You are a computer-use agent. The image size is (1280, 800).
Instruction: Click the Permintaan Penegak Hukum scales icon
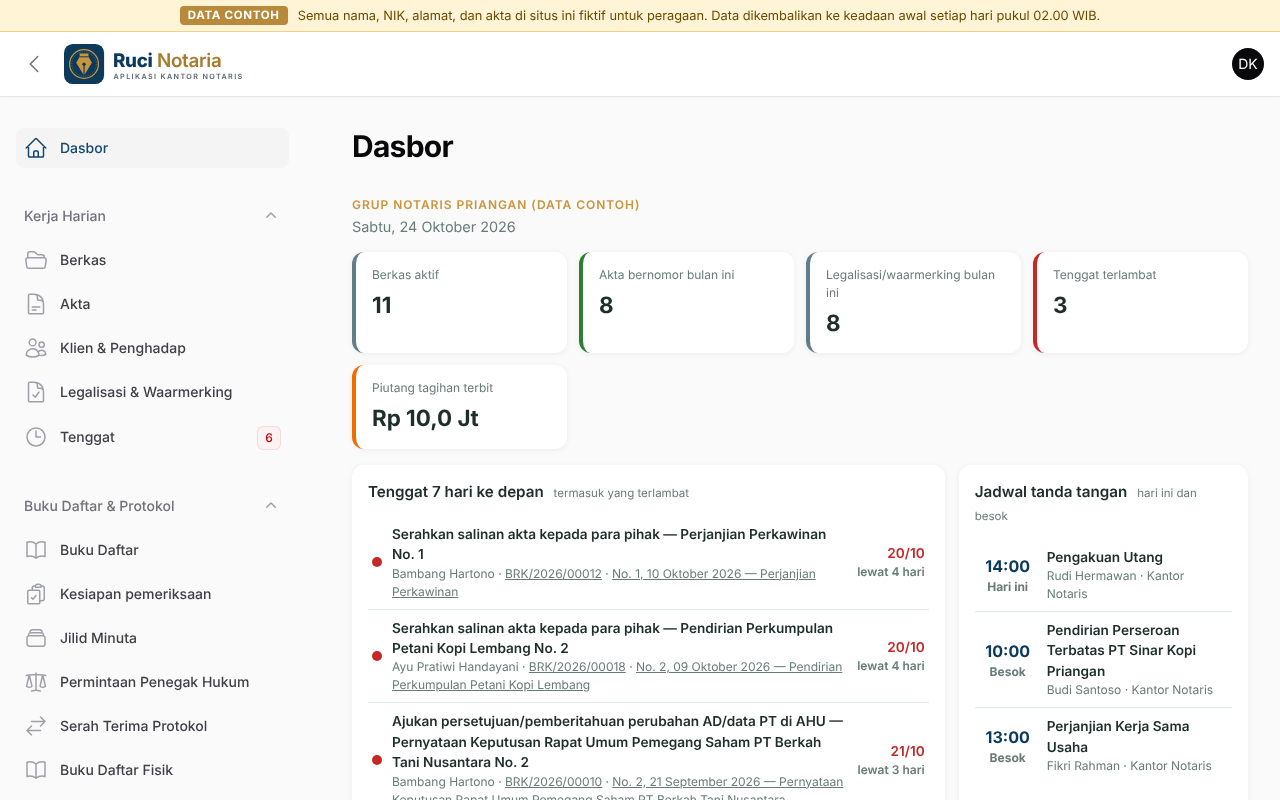click(x=36, y=682)
